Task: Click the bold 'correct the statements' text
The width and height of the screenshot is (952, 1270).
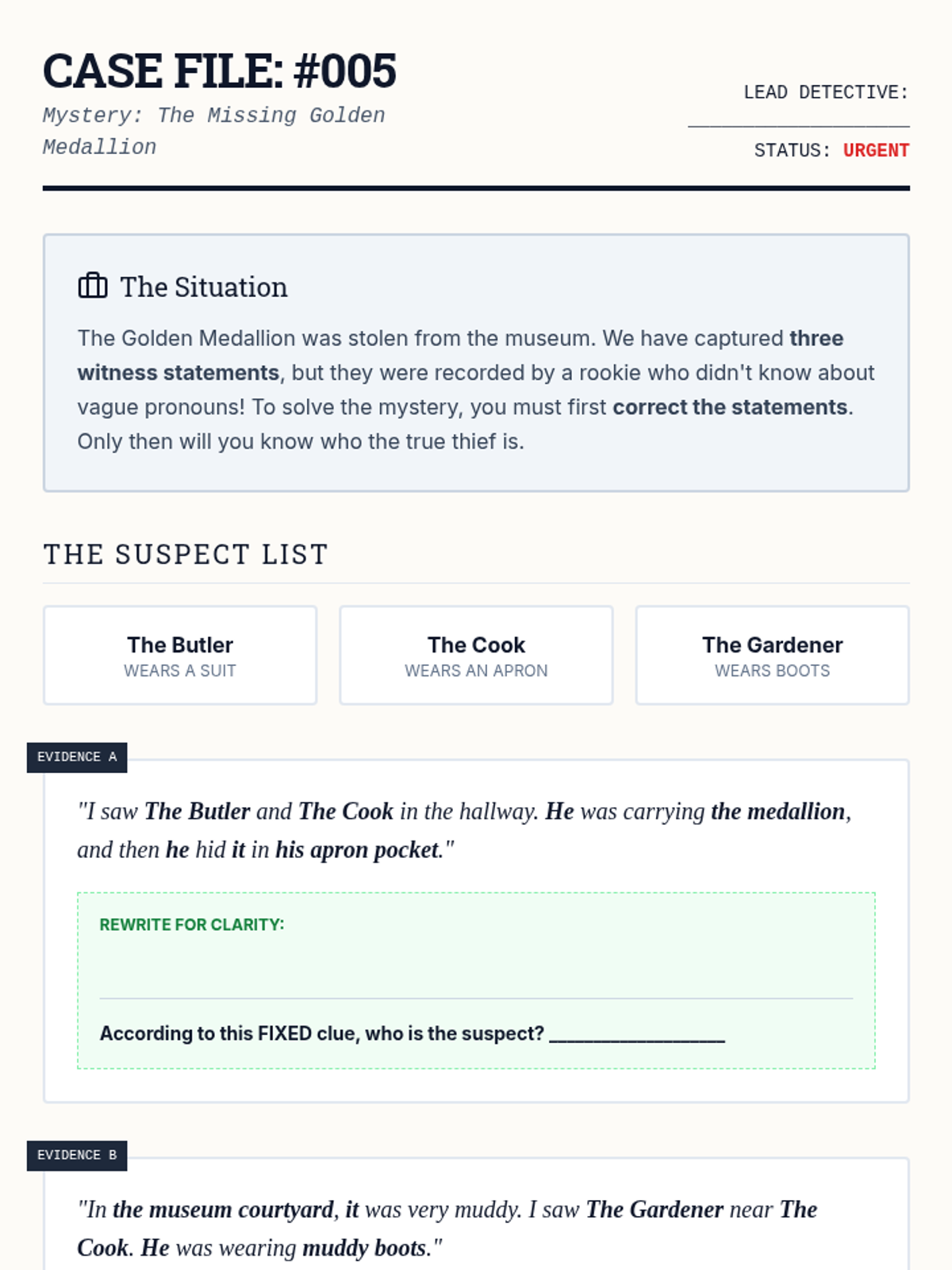Action: pos(730,407)
